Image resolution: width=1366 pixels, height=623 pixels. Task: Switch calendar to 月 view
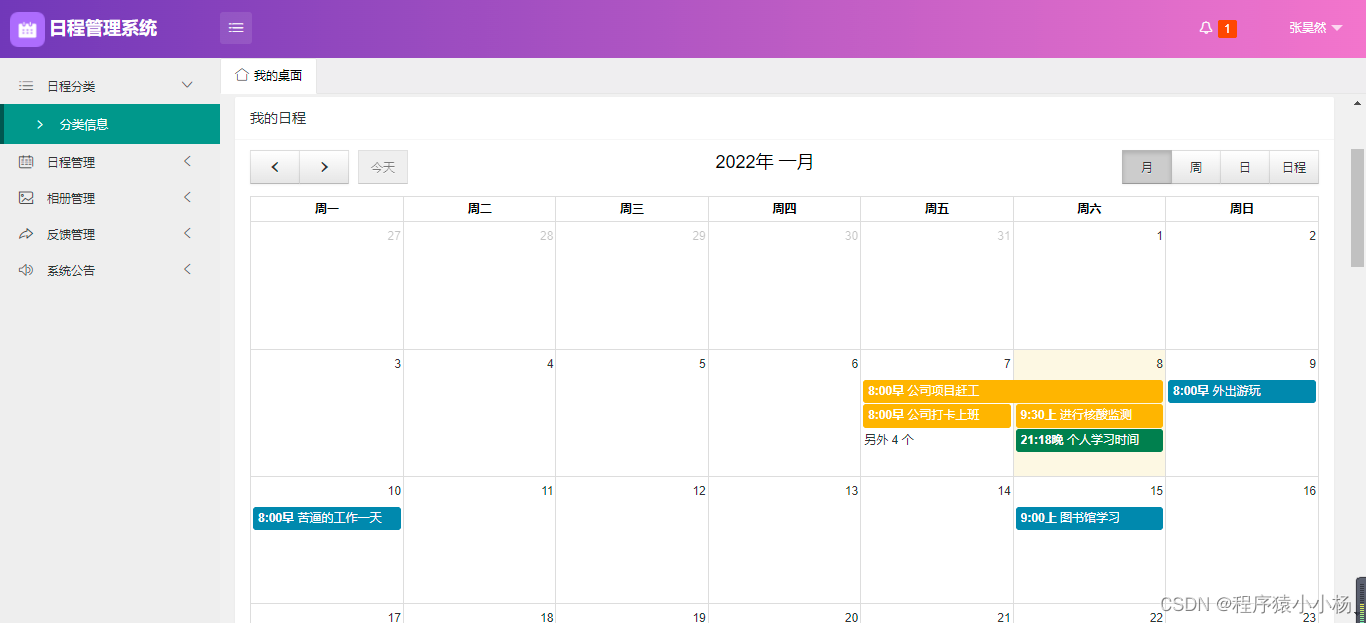[1147, 167]
